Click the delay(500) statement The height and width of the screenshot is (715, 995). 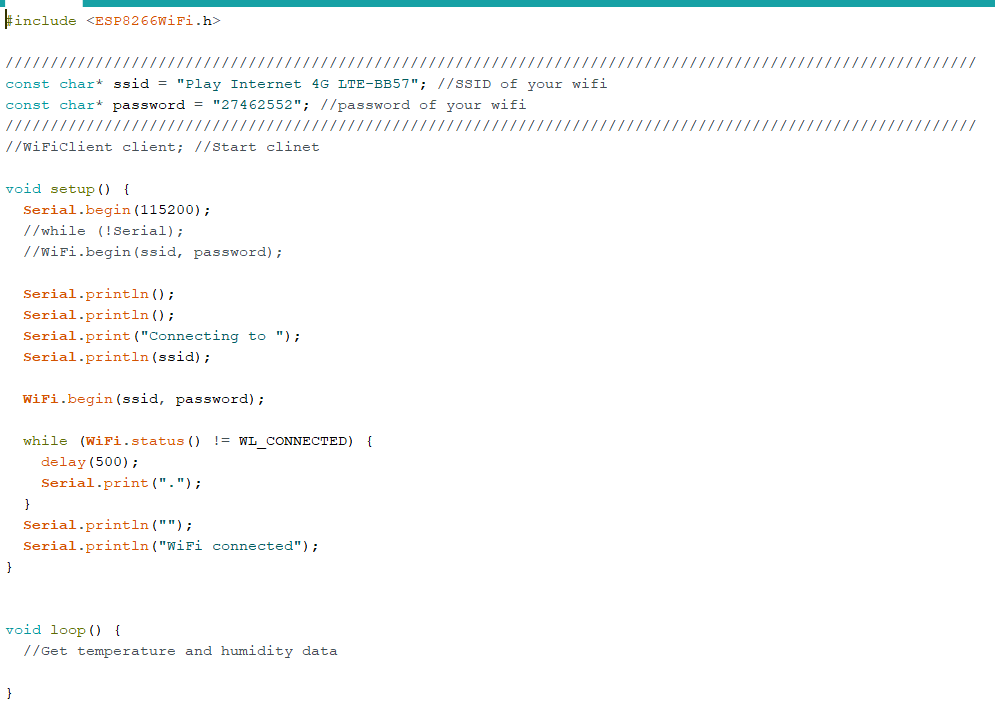[89, 462]
